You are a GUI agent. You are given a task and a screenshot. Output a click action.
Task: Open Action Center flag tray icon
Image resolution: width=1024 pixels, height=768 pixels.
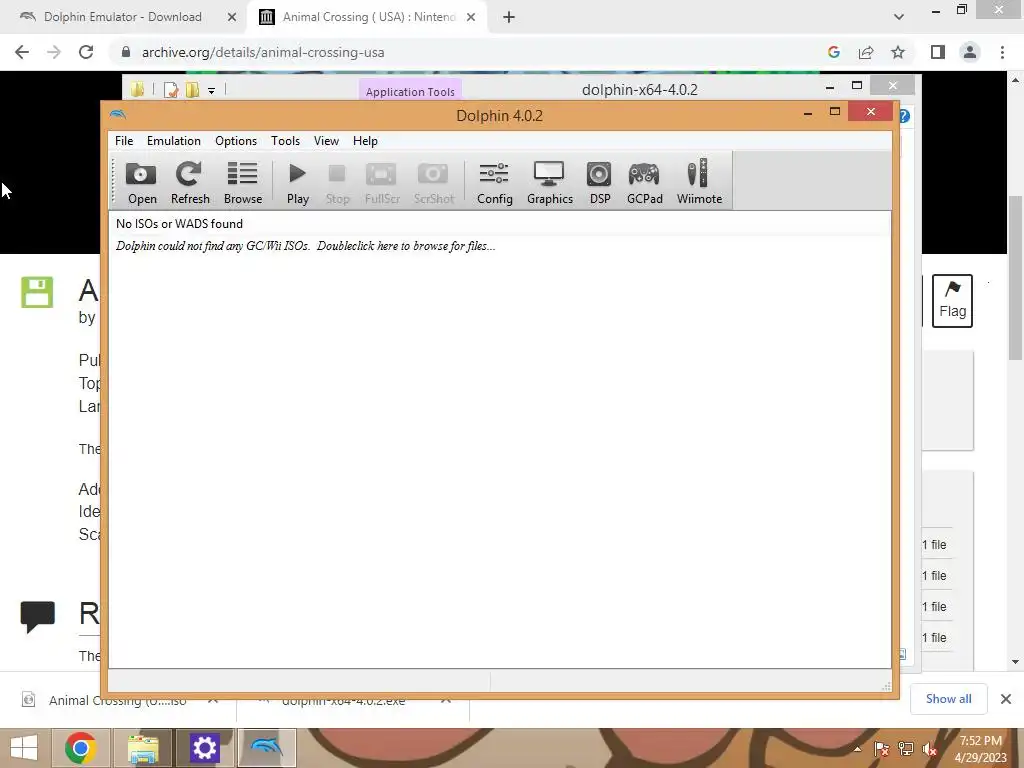tap(881, 749)
